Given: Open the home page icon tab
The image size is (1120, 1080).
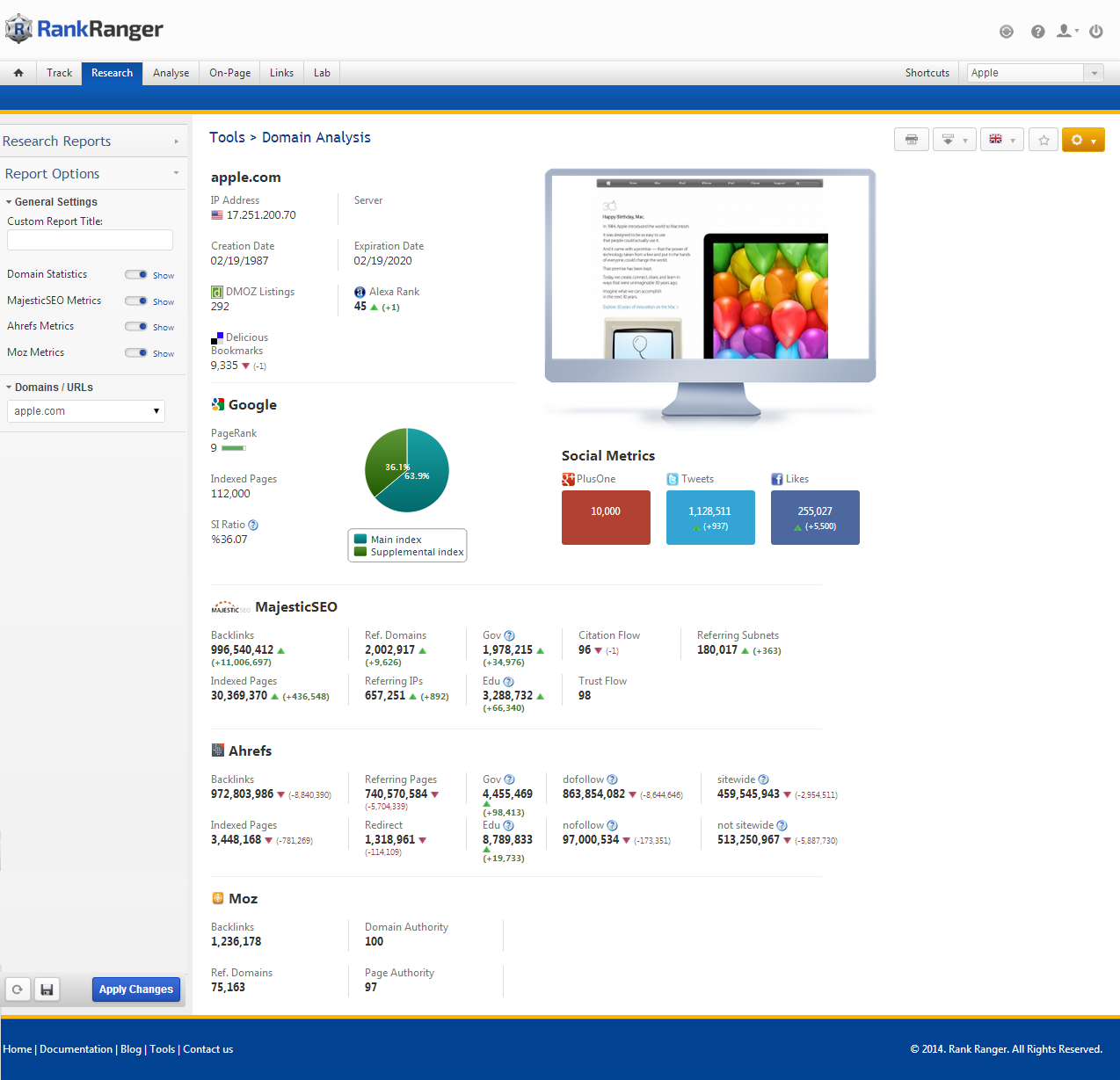Looking at the screenshot, I should click(18, 73).
